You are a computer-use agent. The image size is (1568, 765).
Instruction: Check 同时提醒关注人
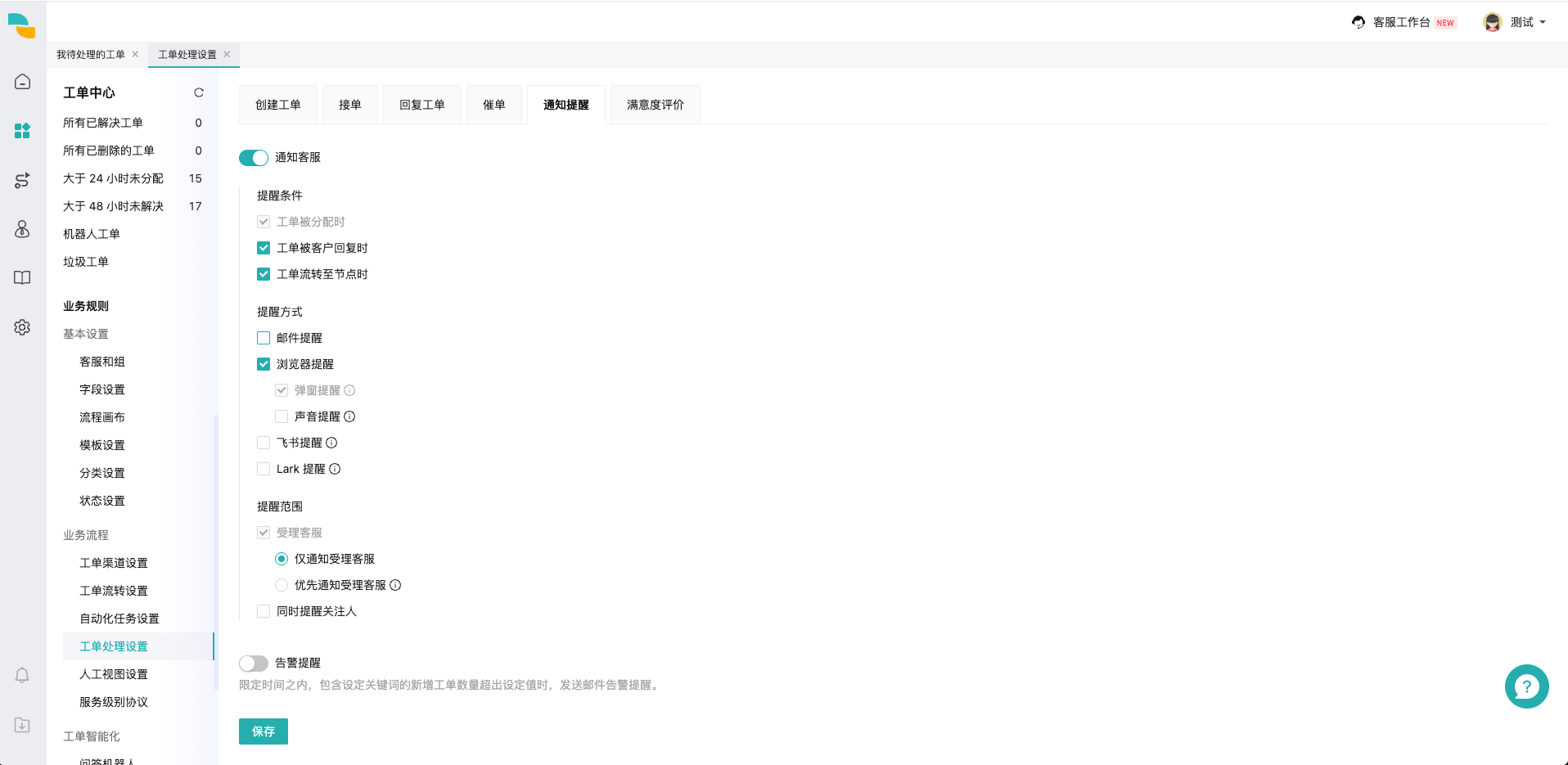(264, 611)
